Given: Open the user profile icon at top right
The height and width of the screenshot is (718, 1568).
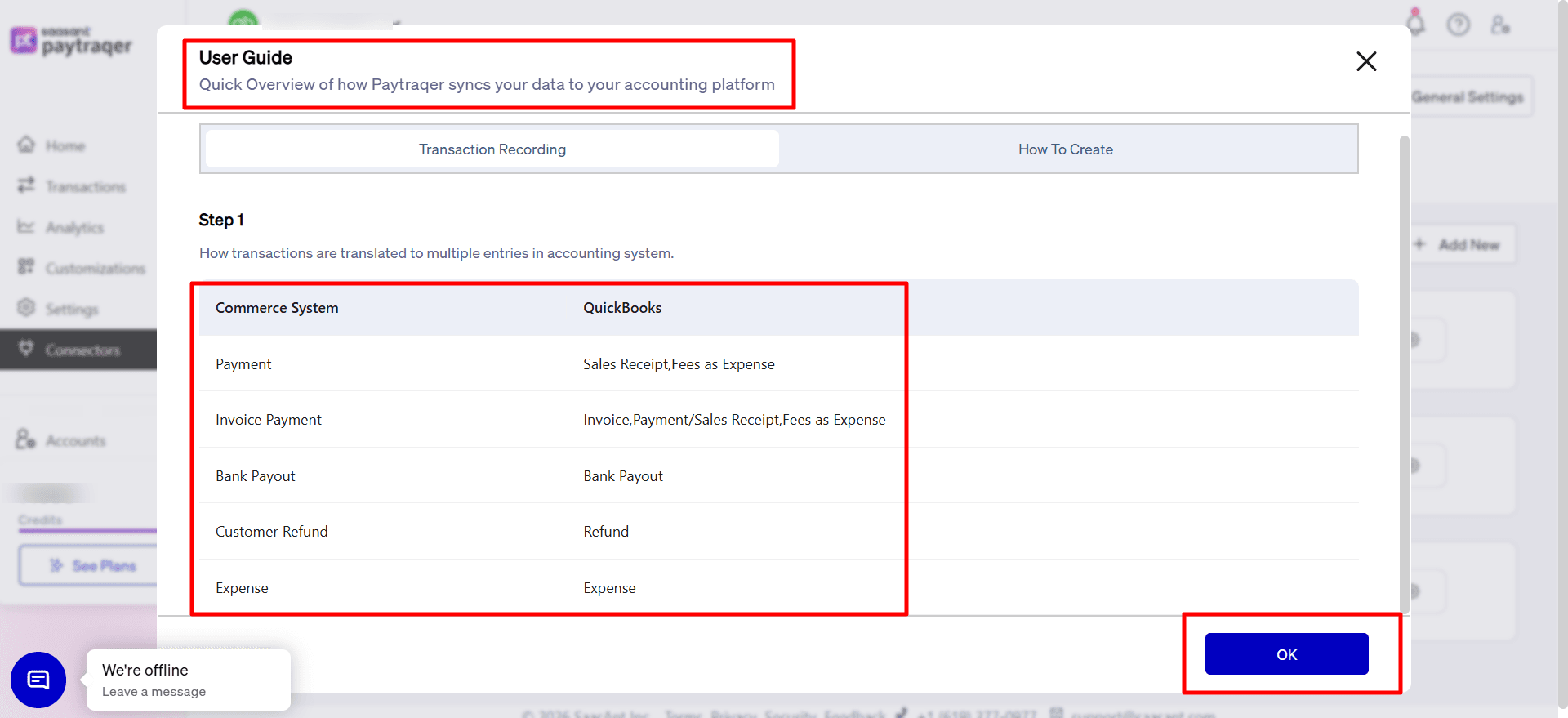Looking at the screenshot, I should pos(1500,25).
